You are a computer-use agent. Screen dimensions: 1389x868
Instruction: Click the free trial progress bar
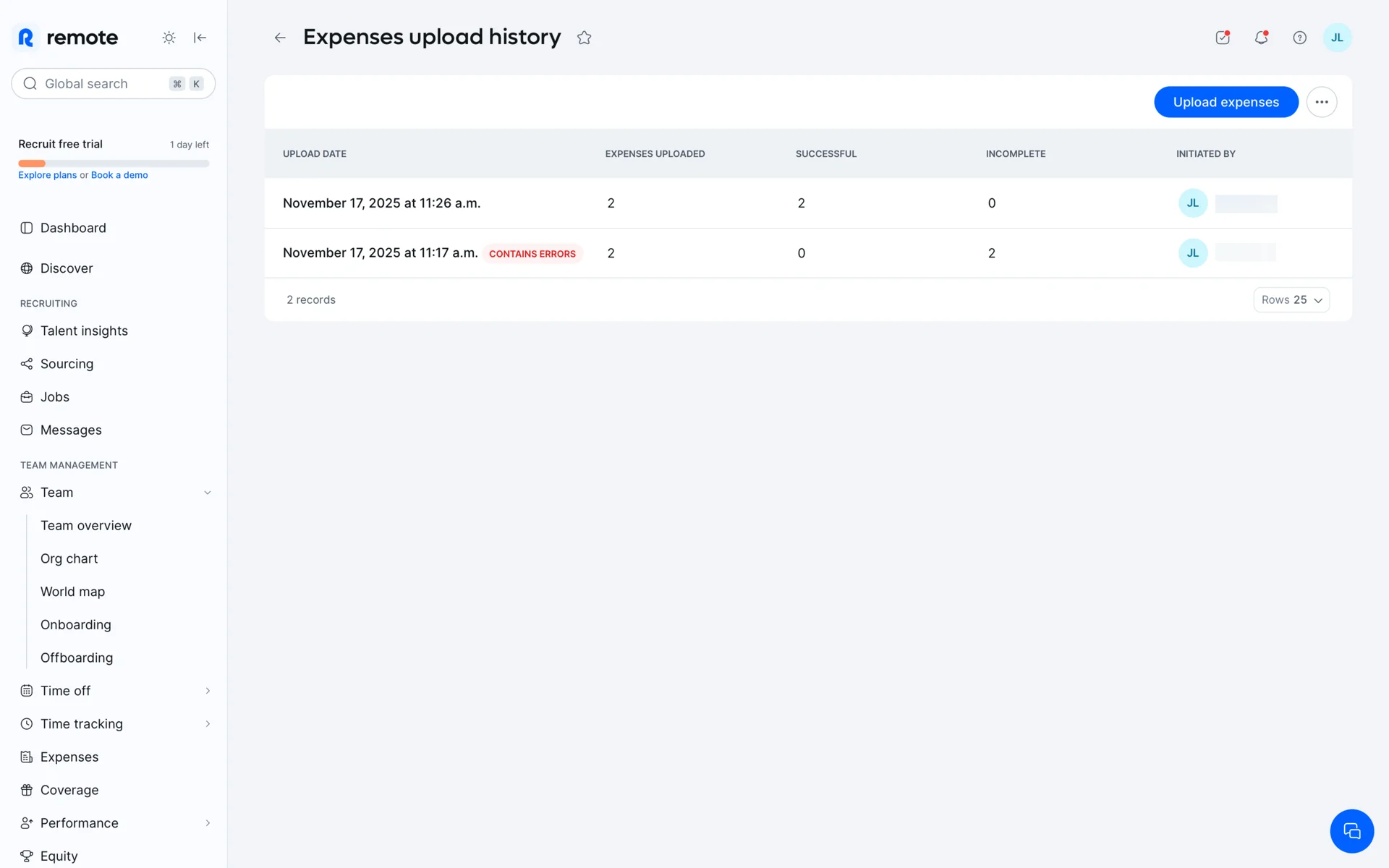tap(114, 163)
